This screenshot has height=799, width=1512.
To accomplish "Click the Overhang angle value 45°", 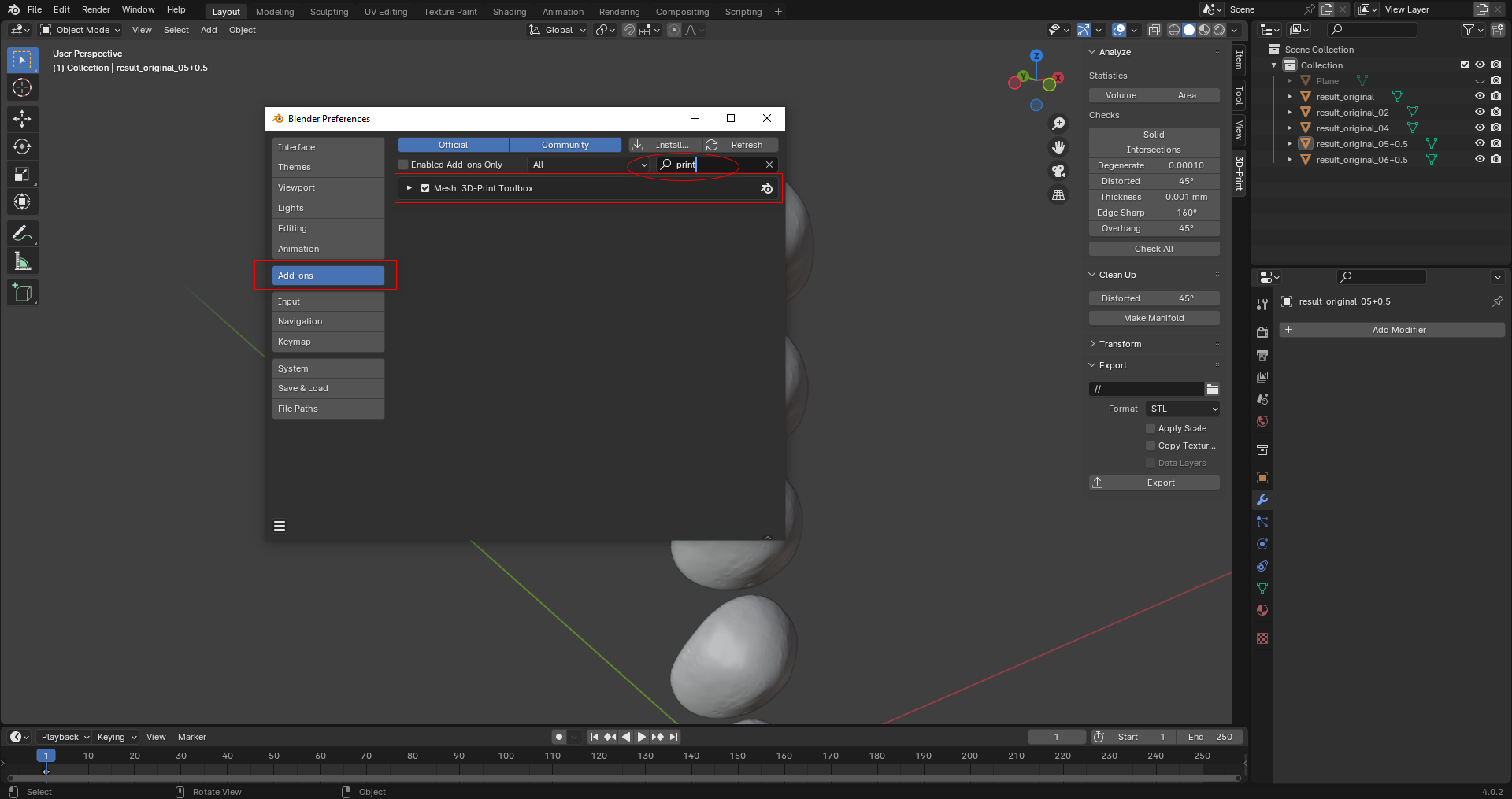I will tap(1187, 228).
